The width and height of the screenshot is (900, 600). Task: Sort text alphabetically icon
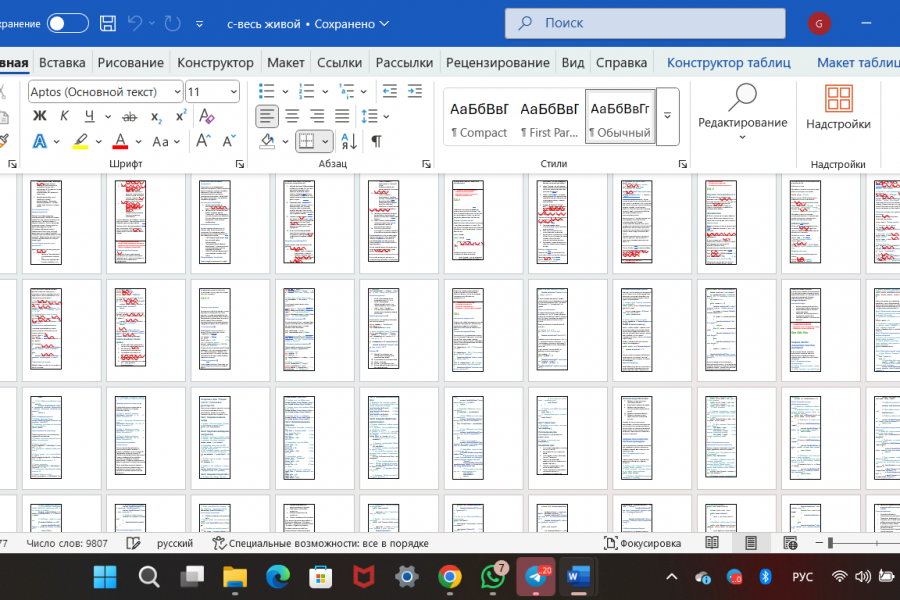point(349,141)
